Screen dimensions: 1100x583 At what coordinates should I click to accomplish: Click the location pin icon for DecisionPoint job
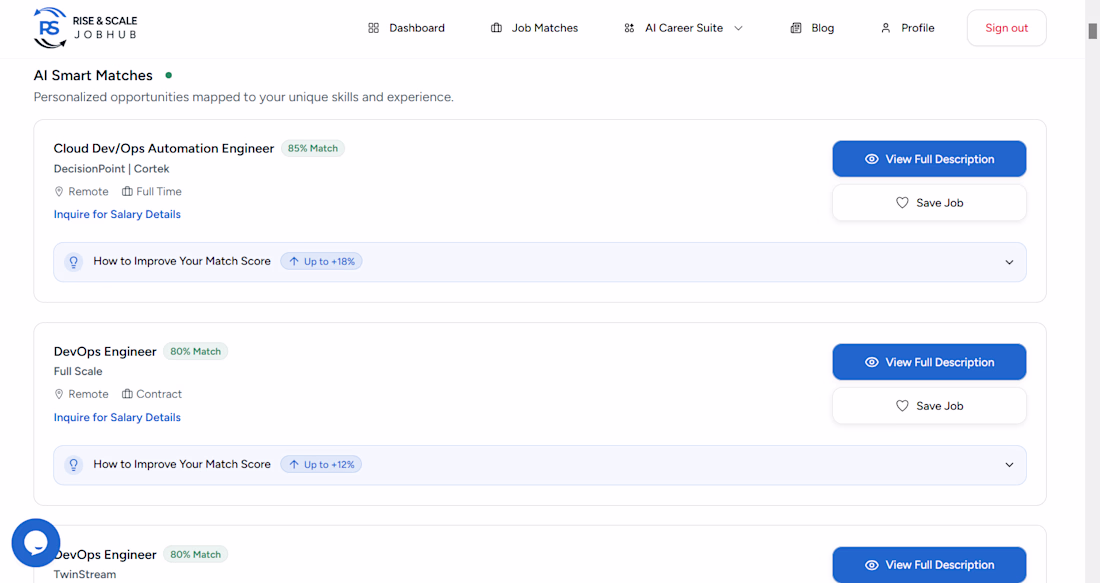coord(59,192)
